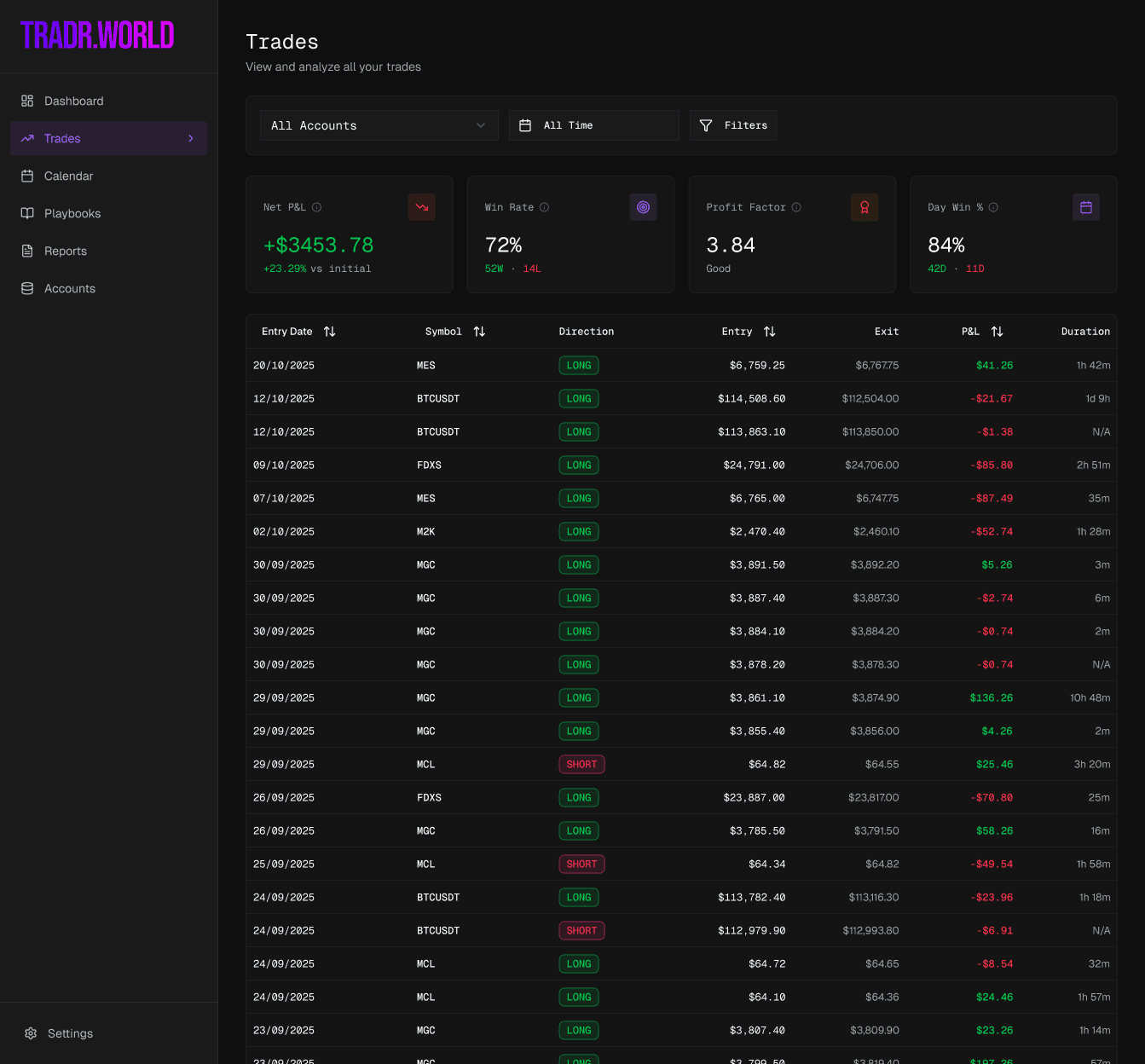Click entry price $112,979.90
Image resolution: width=1145 pixels, height=1064 pixels.
click(x=752, y=930)
